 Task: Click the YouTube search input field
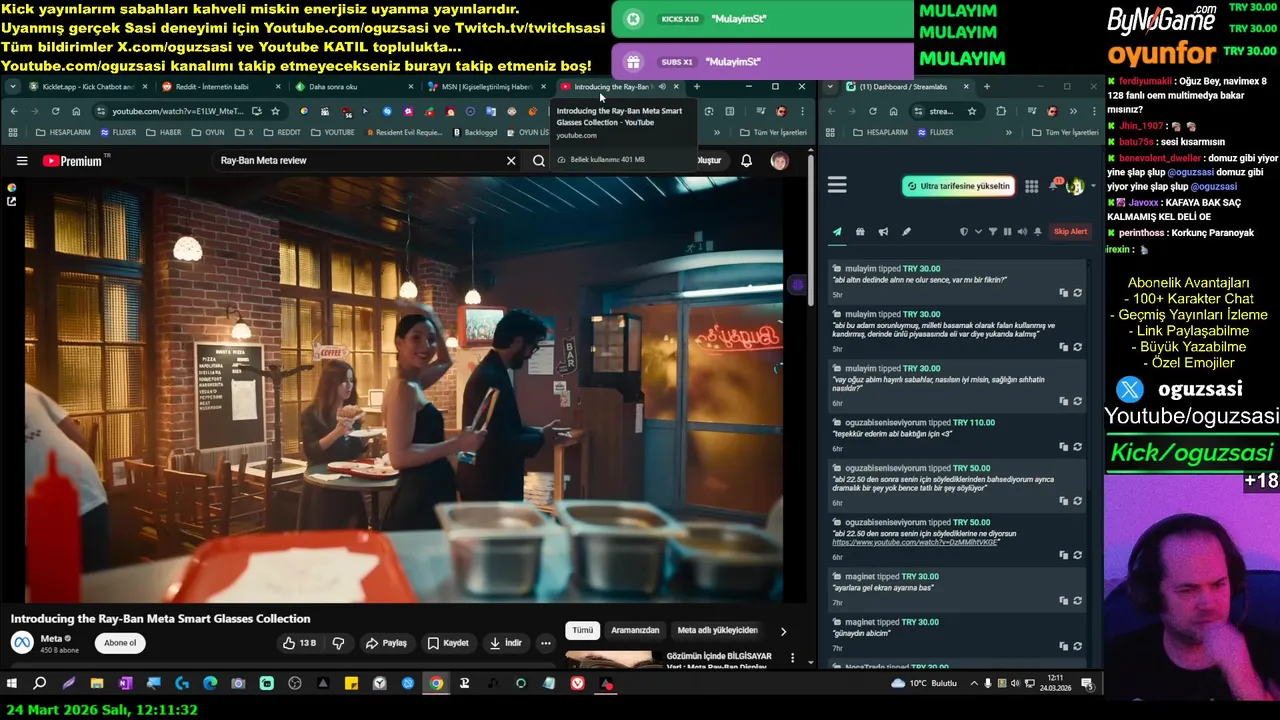[360, 160]
